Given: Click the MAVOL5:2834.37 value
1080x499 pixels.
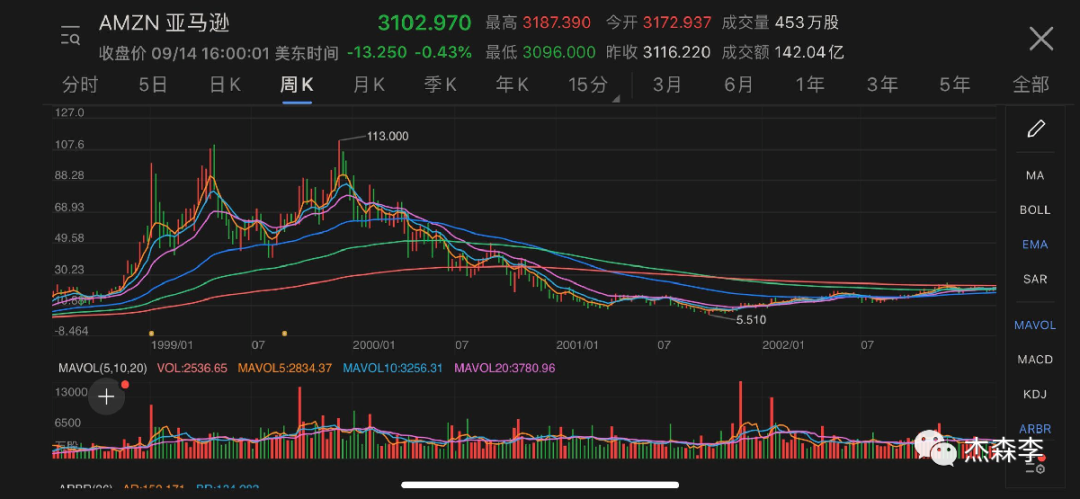Looking at the screenshot, I should coord(284,369).
